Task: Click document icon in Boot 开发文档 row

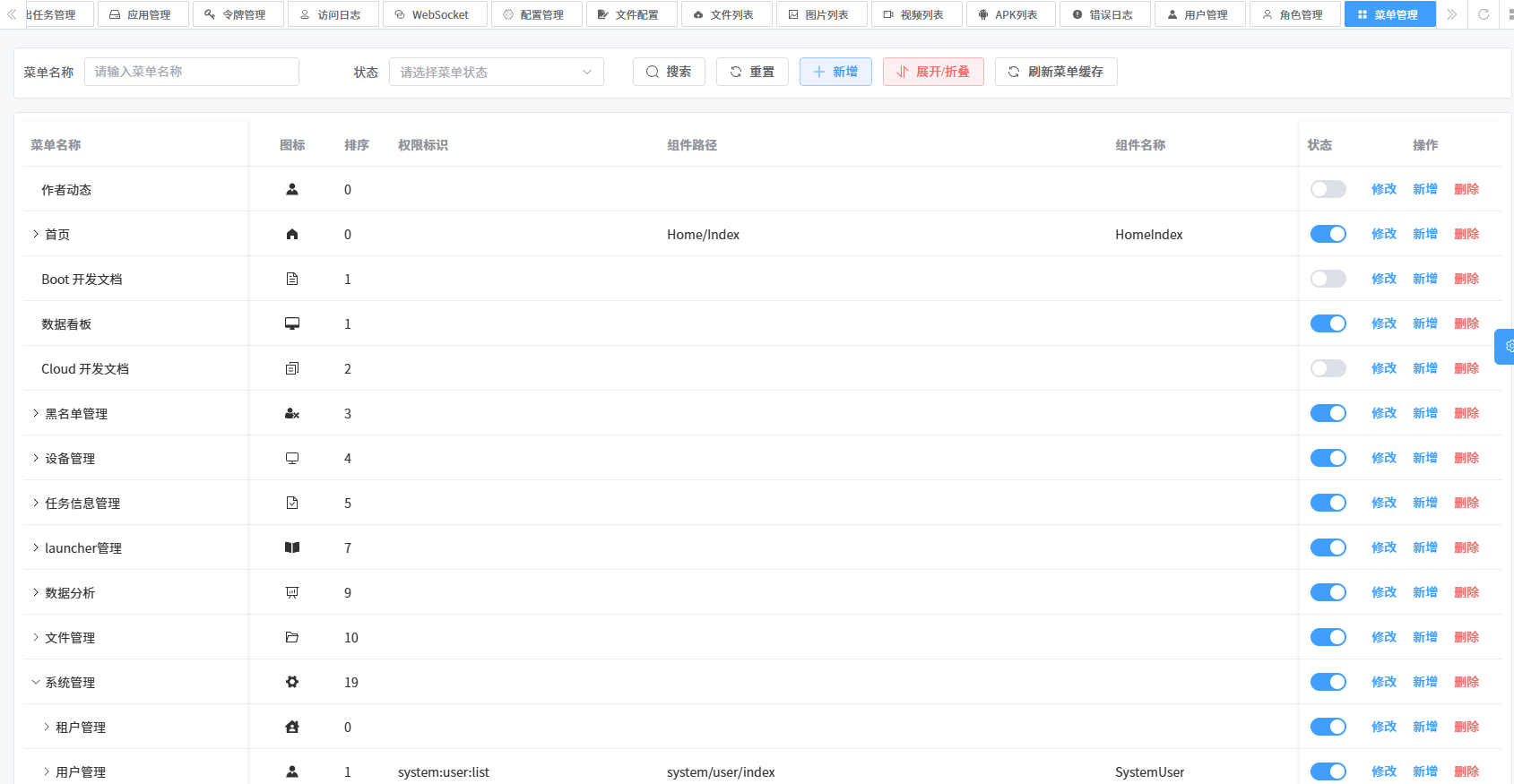Action: pos(292,279)
